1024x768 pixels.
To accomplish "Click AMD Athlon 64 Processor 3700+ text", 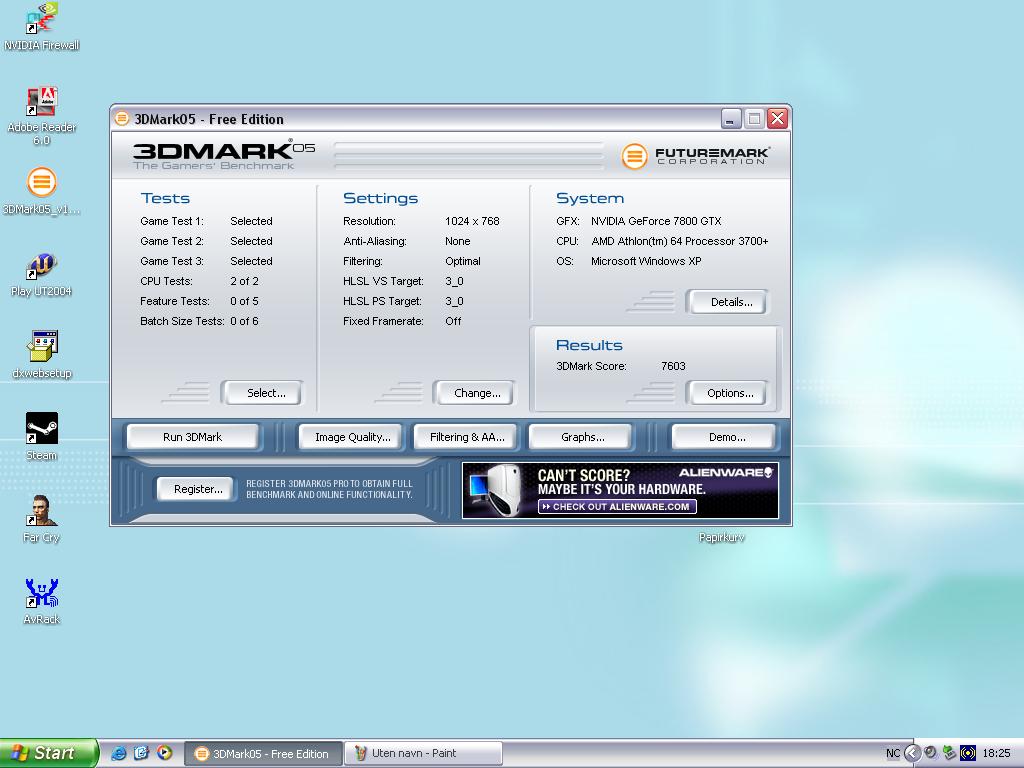I will 679,242.
